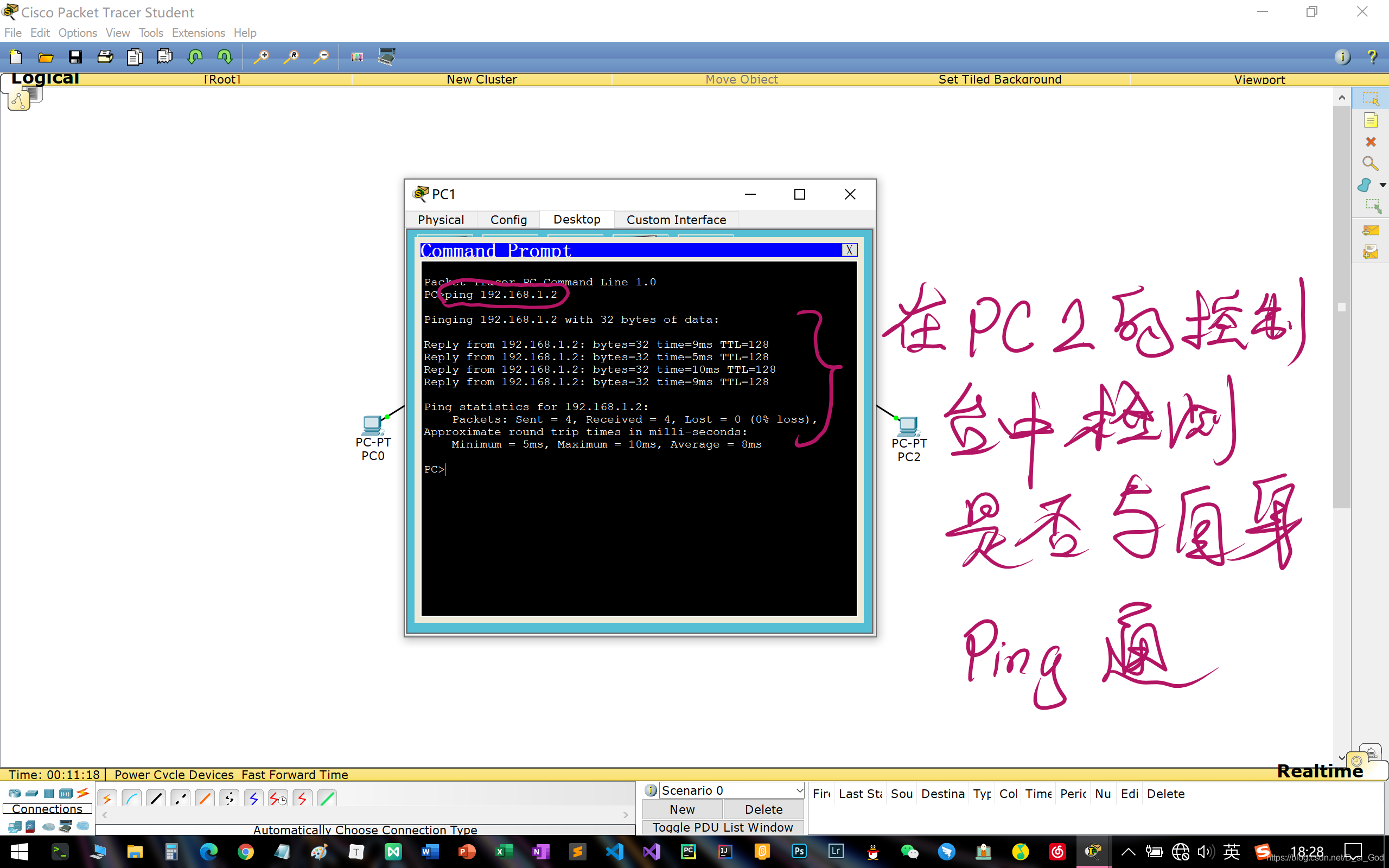Select Routers device category
Screen dimensions: 1389x868
[14, 793]
